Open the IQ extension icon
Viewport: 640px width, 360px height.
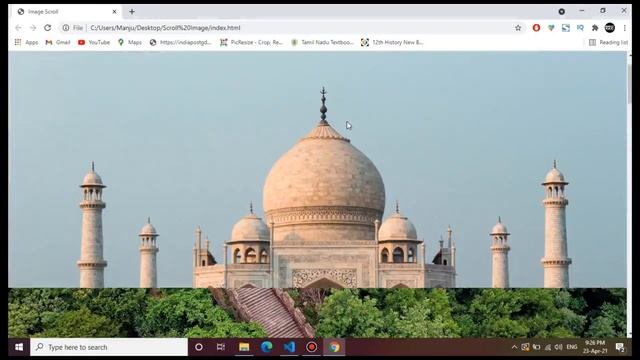tap(580, 28)
